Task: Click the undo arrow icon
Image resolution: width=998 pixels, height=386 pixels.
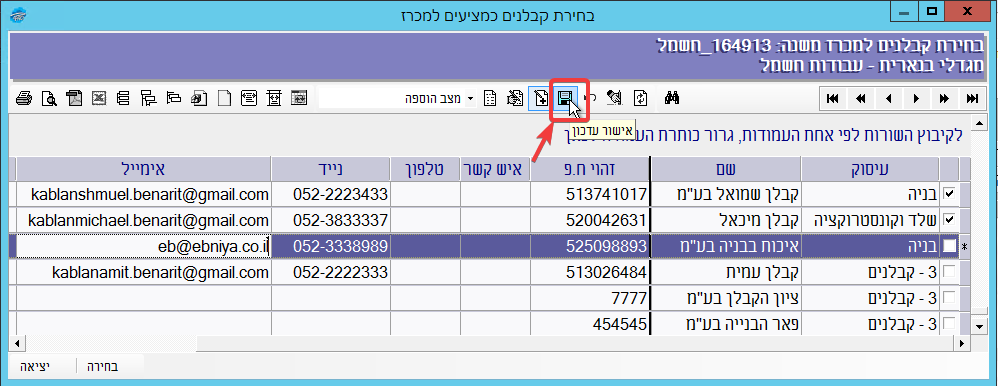Action: [591, 98]
